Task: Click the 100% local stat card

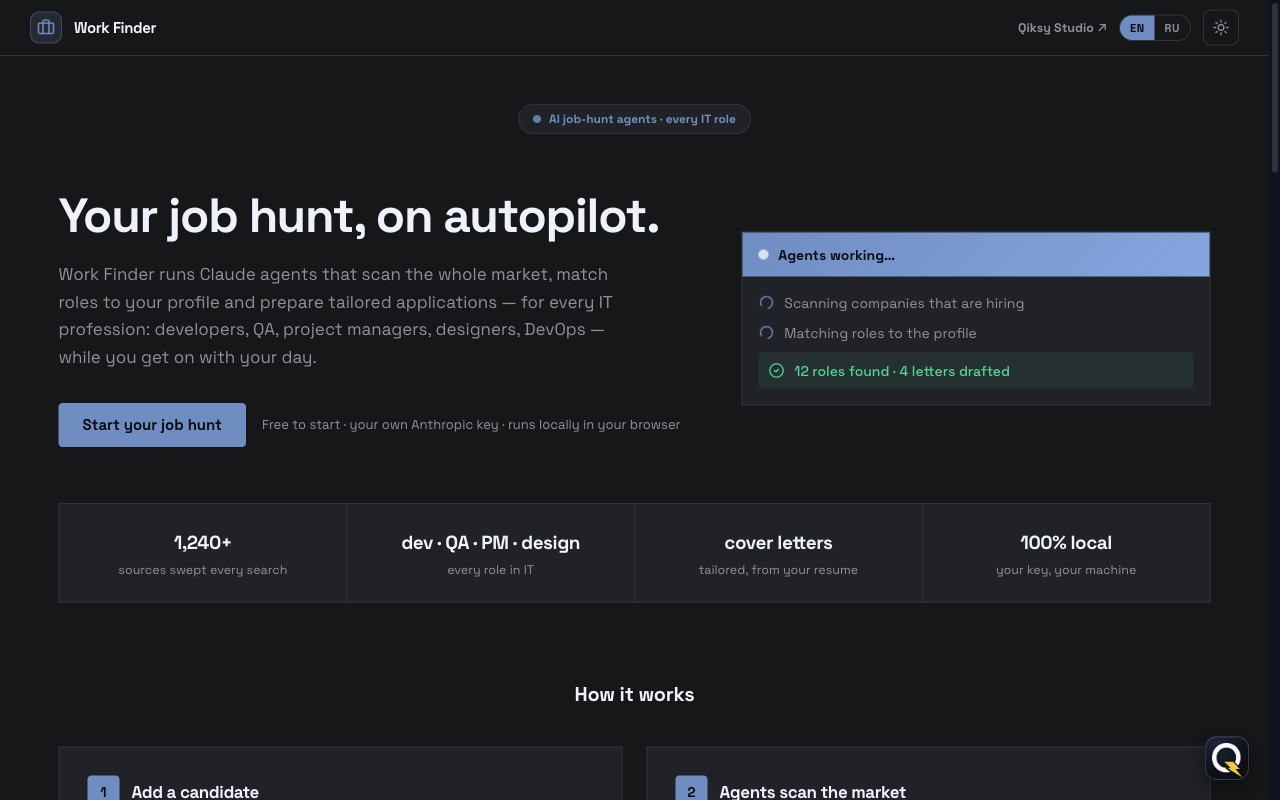Action: [1066, 553]
